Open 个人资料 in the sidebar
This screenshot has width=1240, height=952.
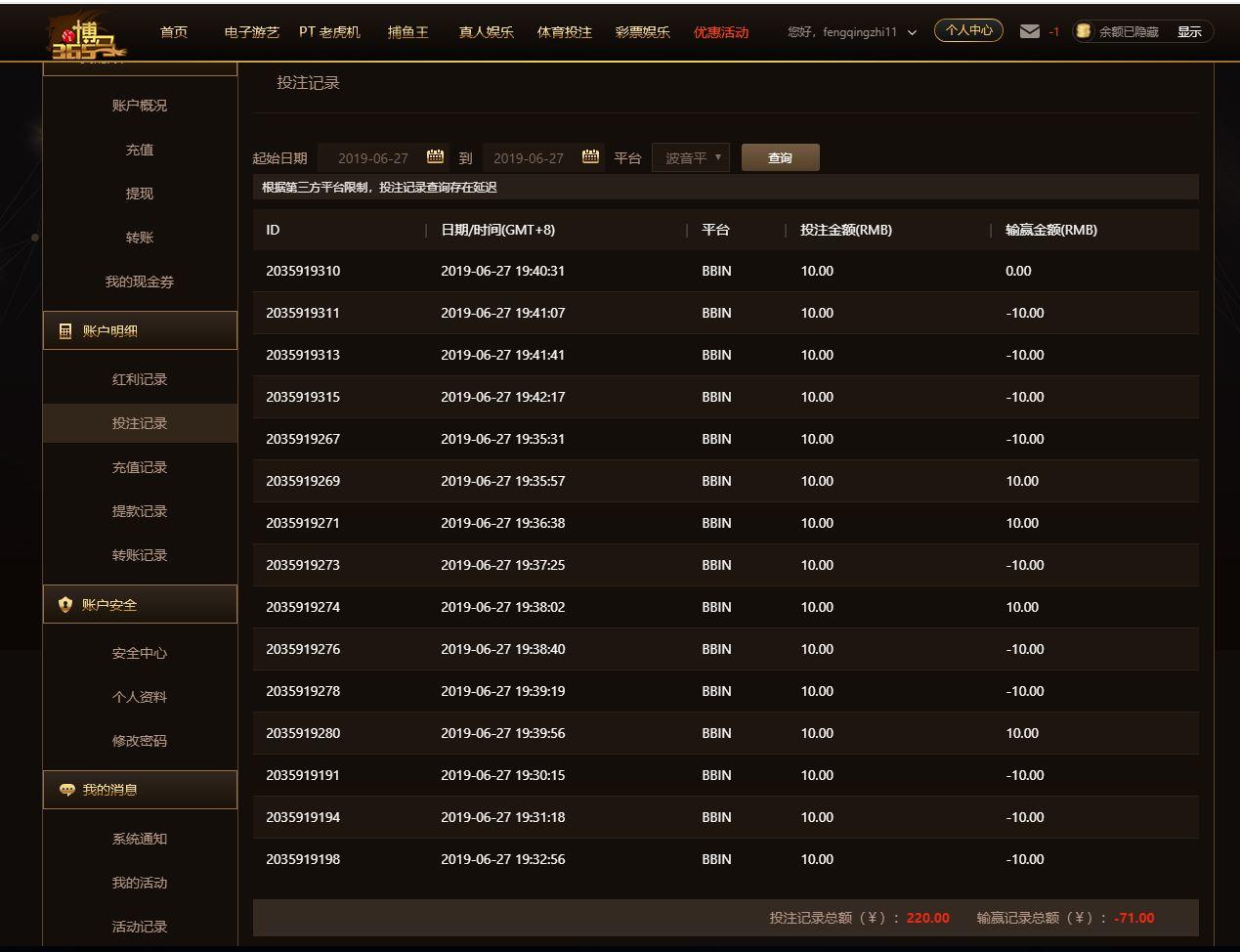(x=140, y=697)
